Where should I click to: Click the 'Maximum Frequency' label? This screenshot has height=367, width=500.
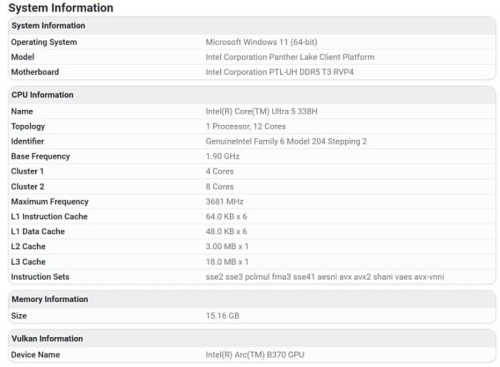click(x=50, y=202)
